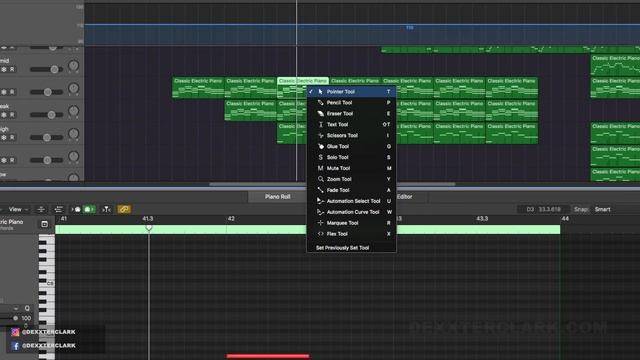This screenshot has height=360, width=640.
Task: Select Text Tool from the popup menu
Action: click(351, 124)
